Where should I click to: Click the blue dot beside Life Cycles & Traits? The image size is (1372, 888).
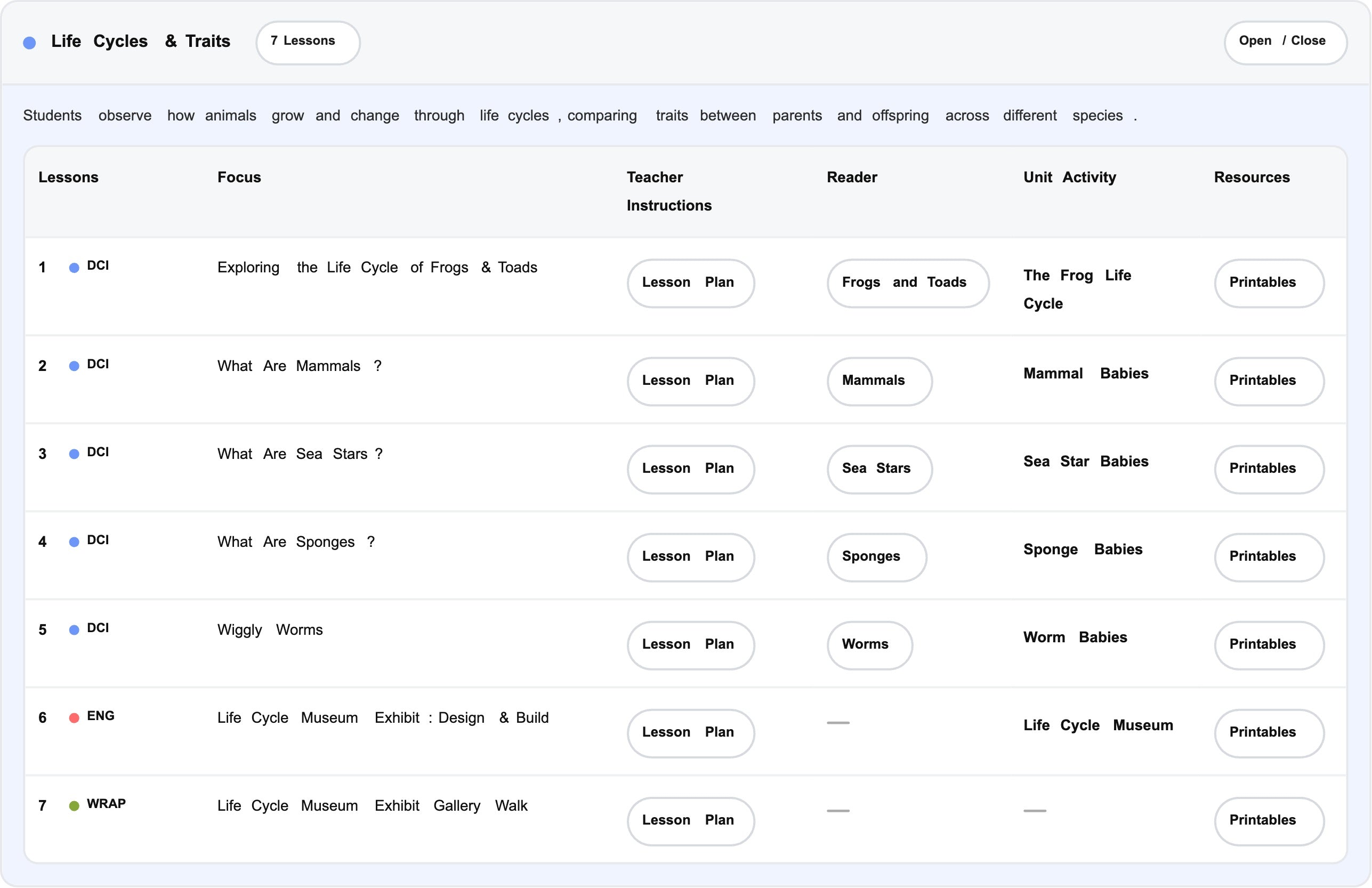click(x=29, y=43)
